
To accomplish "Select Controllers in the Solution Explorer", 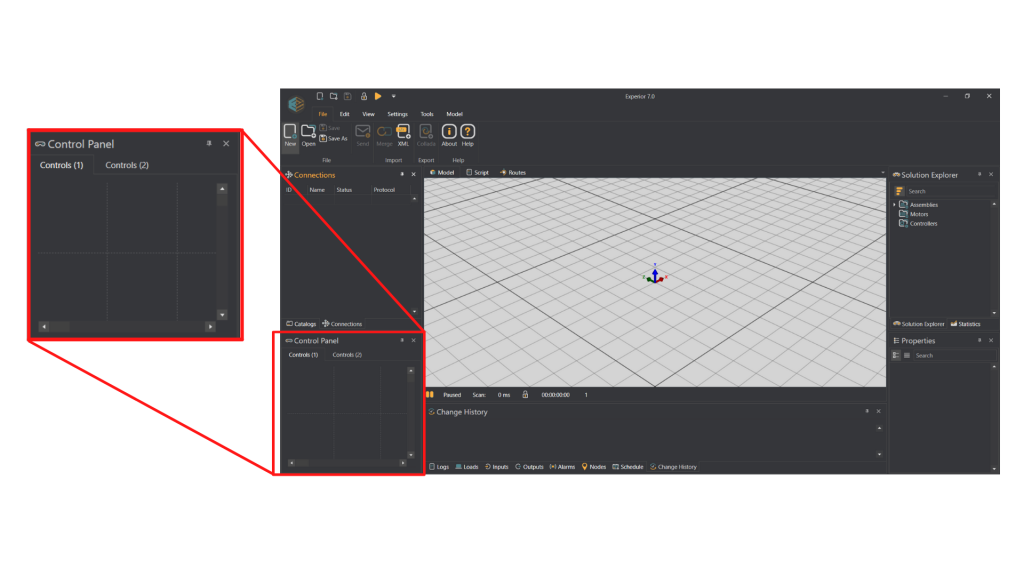I will coord(918,223).
